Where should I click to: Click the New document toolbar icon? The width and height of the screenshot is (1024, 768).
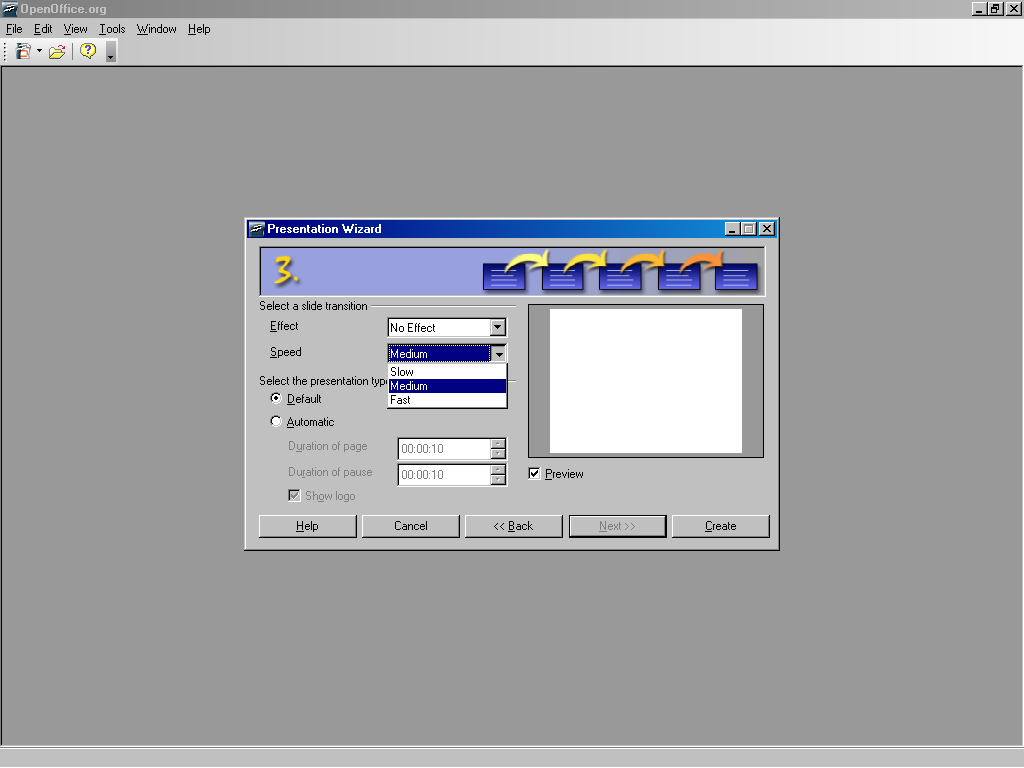point(23,51)
